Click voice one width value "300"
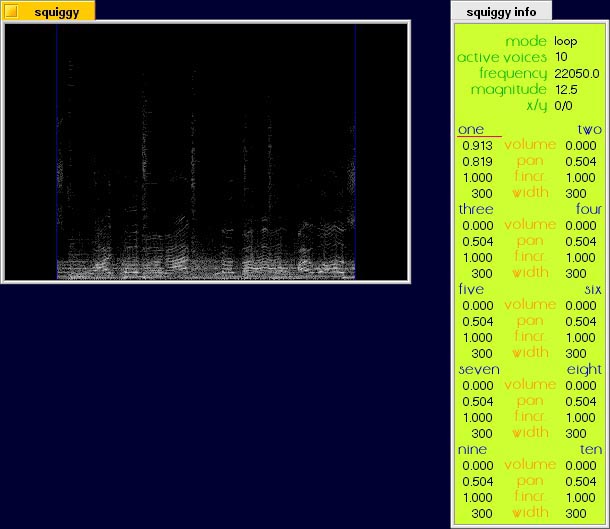The height and width of the screenshot is (529, 610). click(x=482, y=194)
